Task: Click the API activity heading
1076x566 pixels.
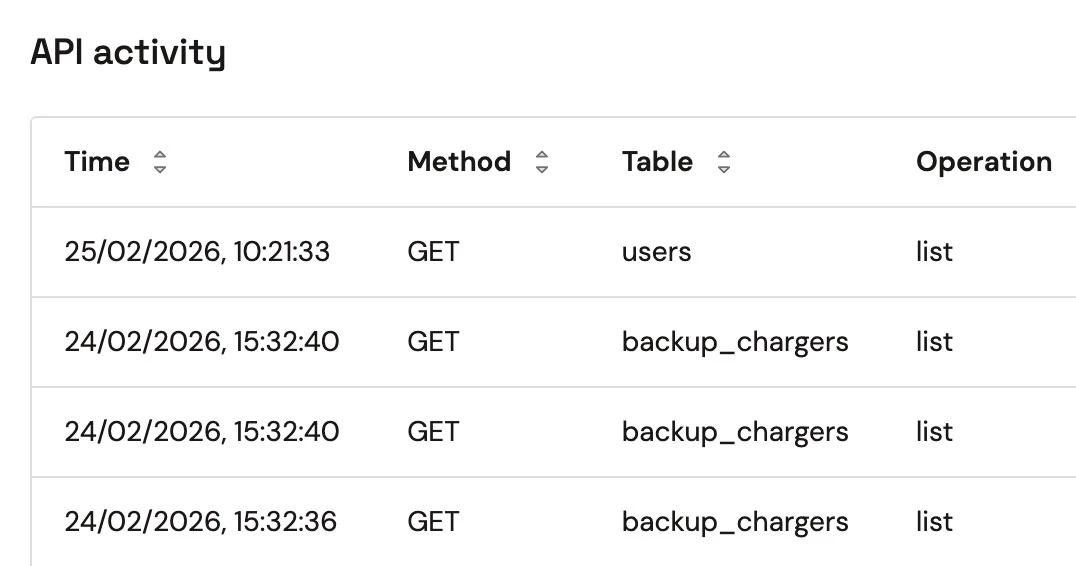Action: point(128,52)
